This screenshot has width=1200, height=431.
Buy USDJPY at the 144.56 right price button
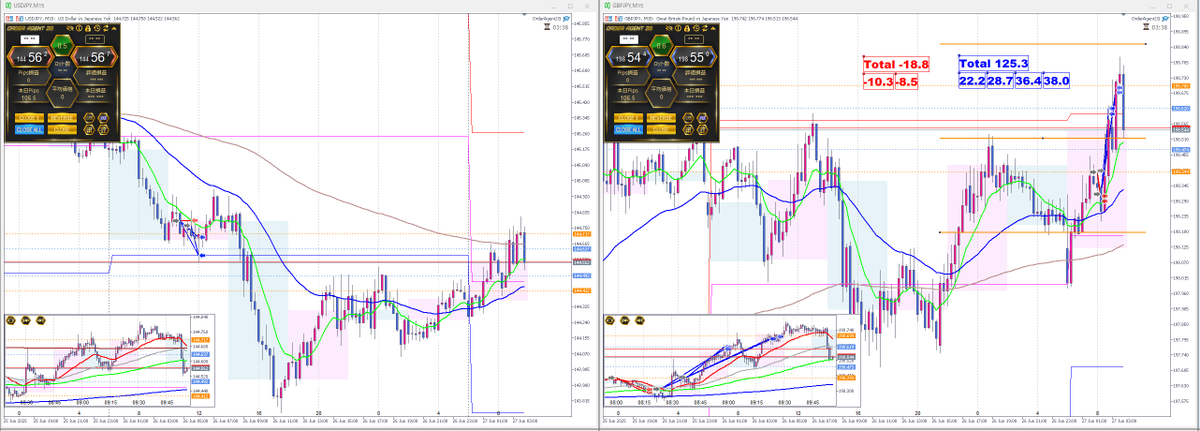[95, 57]
